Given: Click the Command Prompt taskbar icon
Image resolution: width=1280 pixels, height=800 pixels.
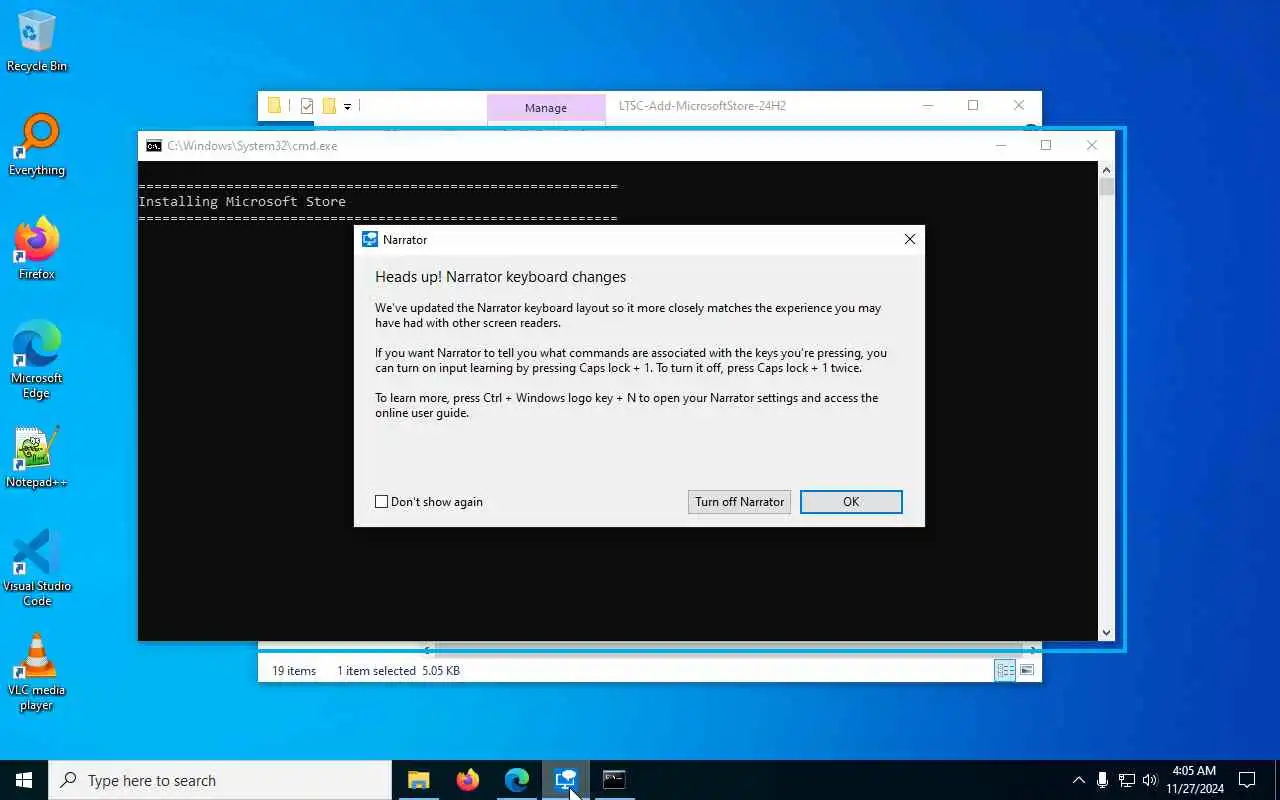Looking at the screenshot, I should tap(614, 780).
